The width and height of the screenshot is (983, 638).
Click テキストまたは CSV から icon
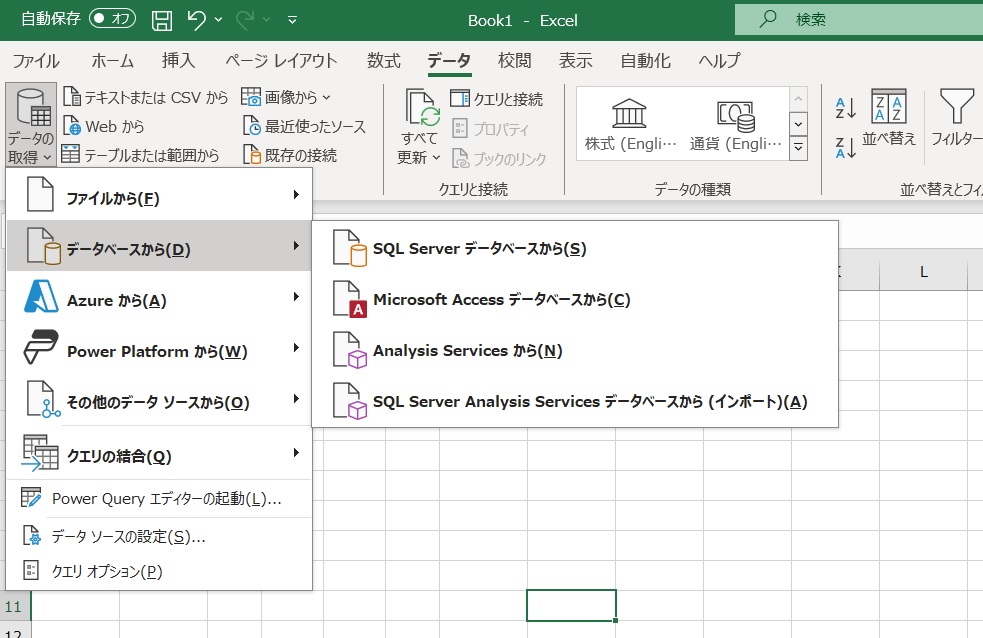[x=71, y=97]
